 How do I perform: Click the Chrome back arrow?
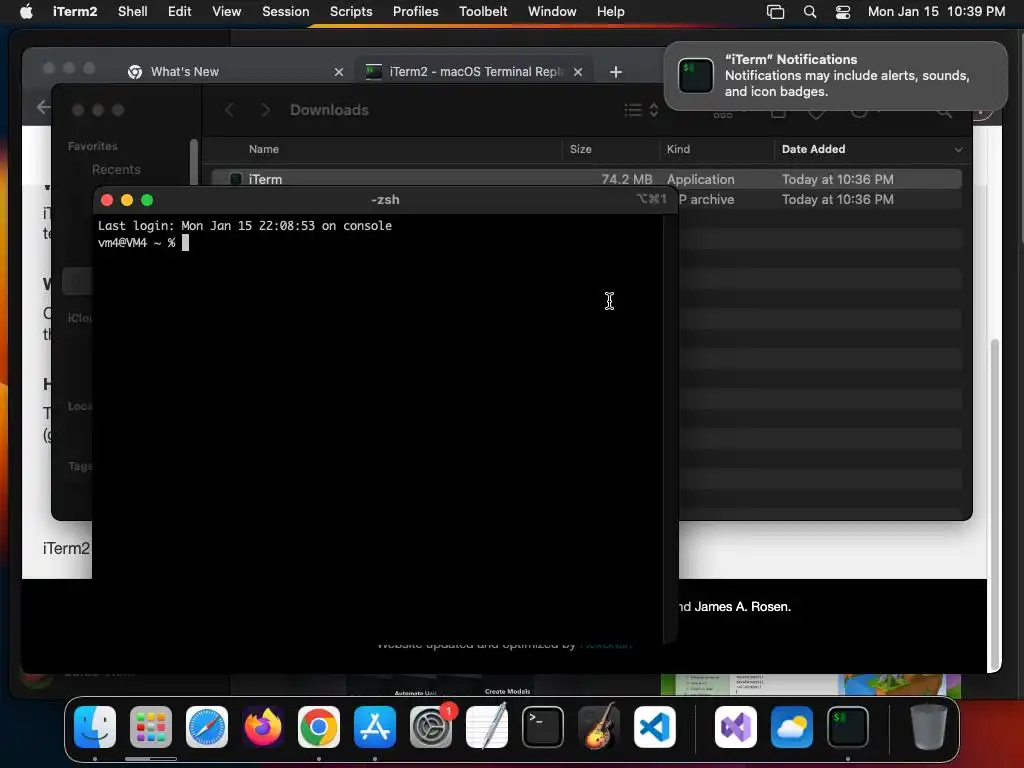tap(43, 106)
